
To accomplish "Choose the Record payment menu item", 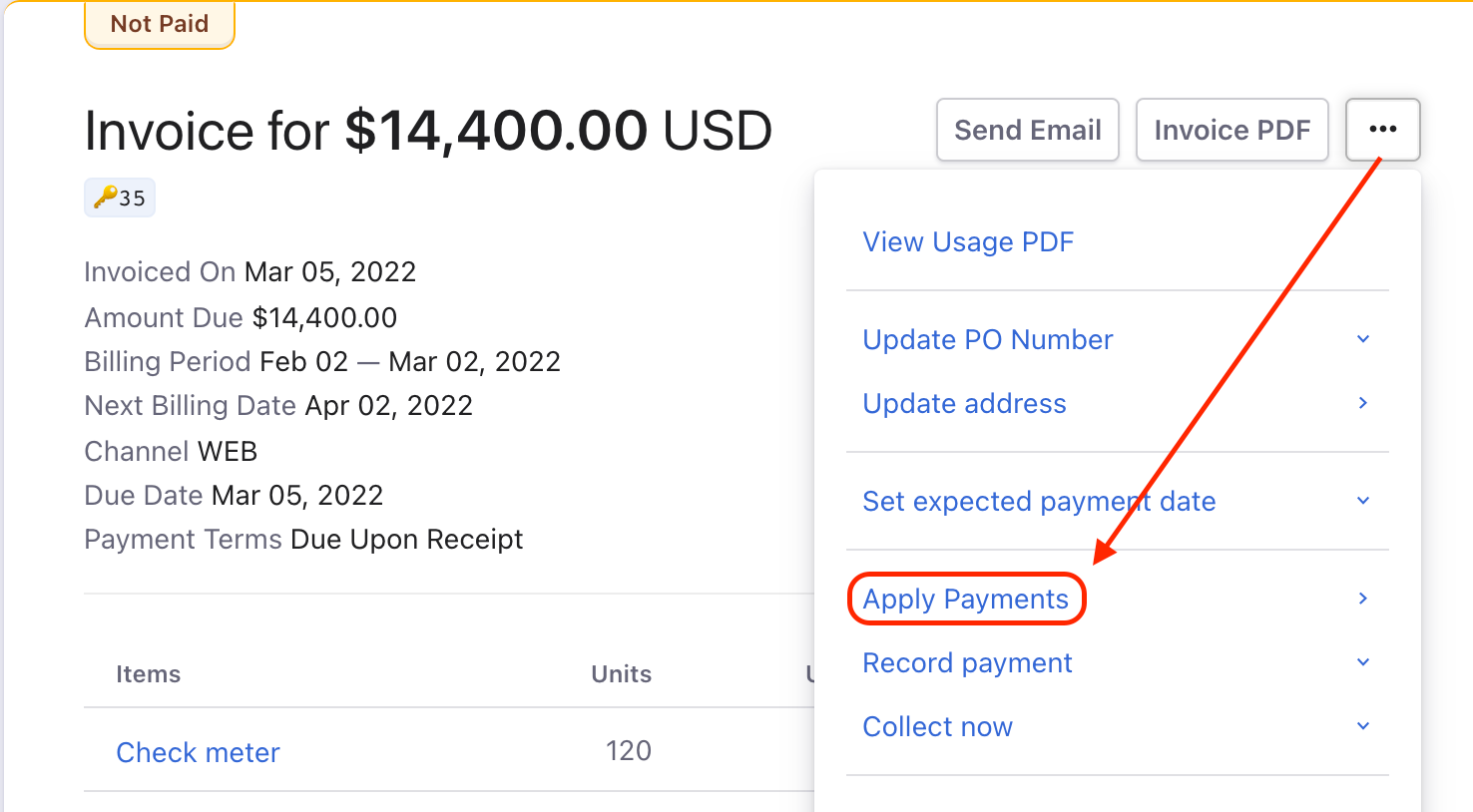I will coord(967,663).
